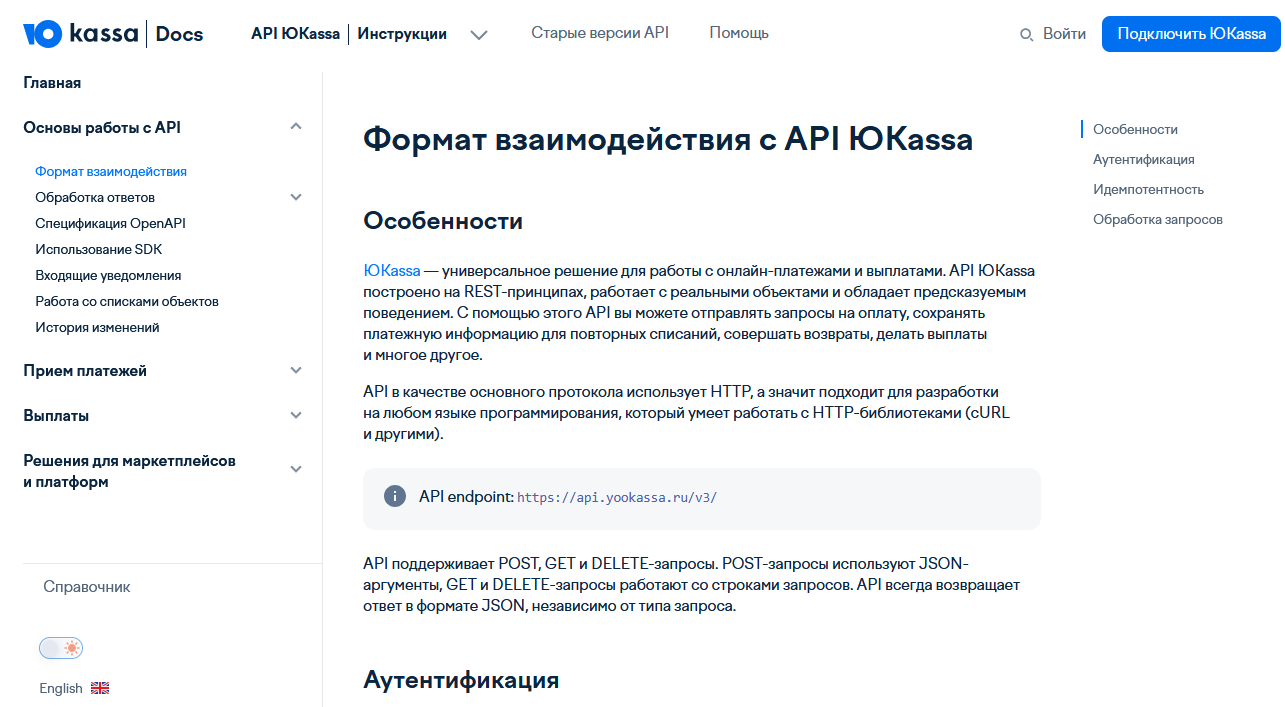
Task: Select Формат взаимодействия in the sidebar
Action: tap(111, 171)
